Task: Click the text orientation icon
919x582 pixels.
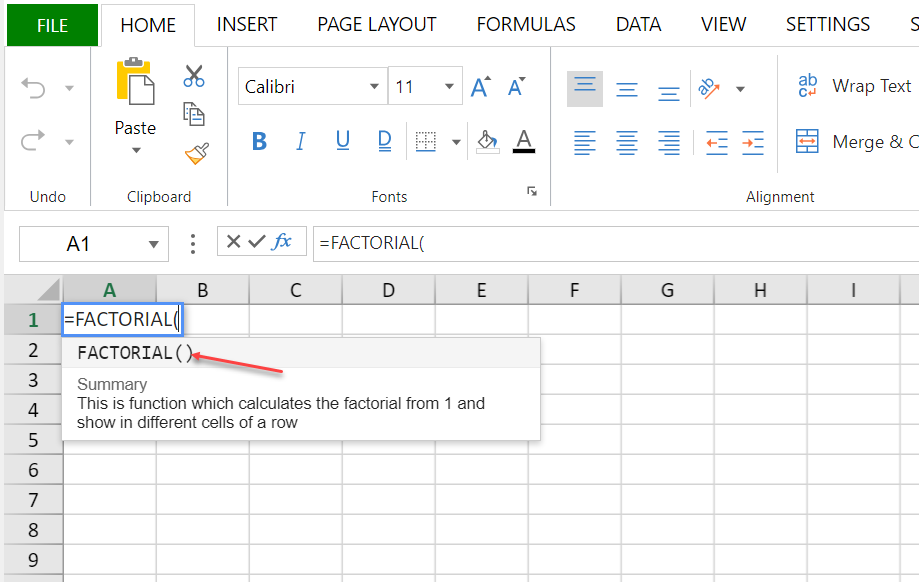Action: pos(710,89)
